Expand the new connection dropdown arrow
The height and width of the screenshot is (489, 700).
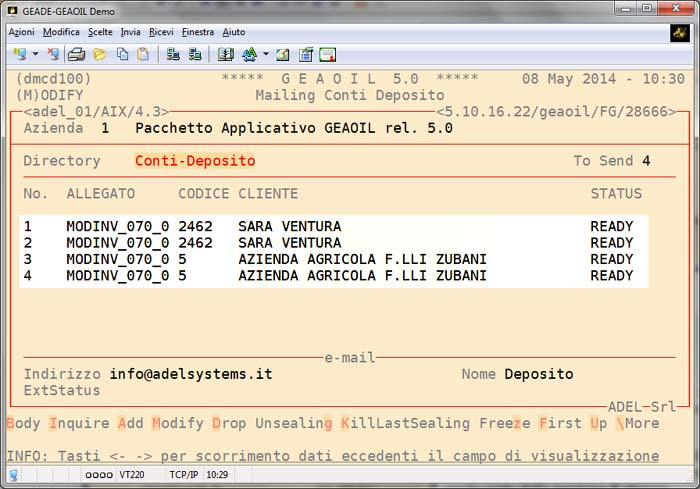tap(35, 54)
